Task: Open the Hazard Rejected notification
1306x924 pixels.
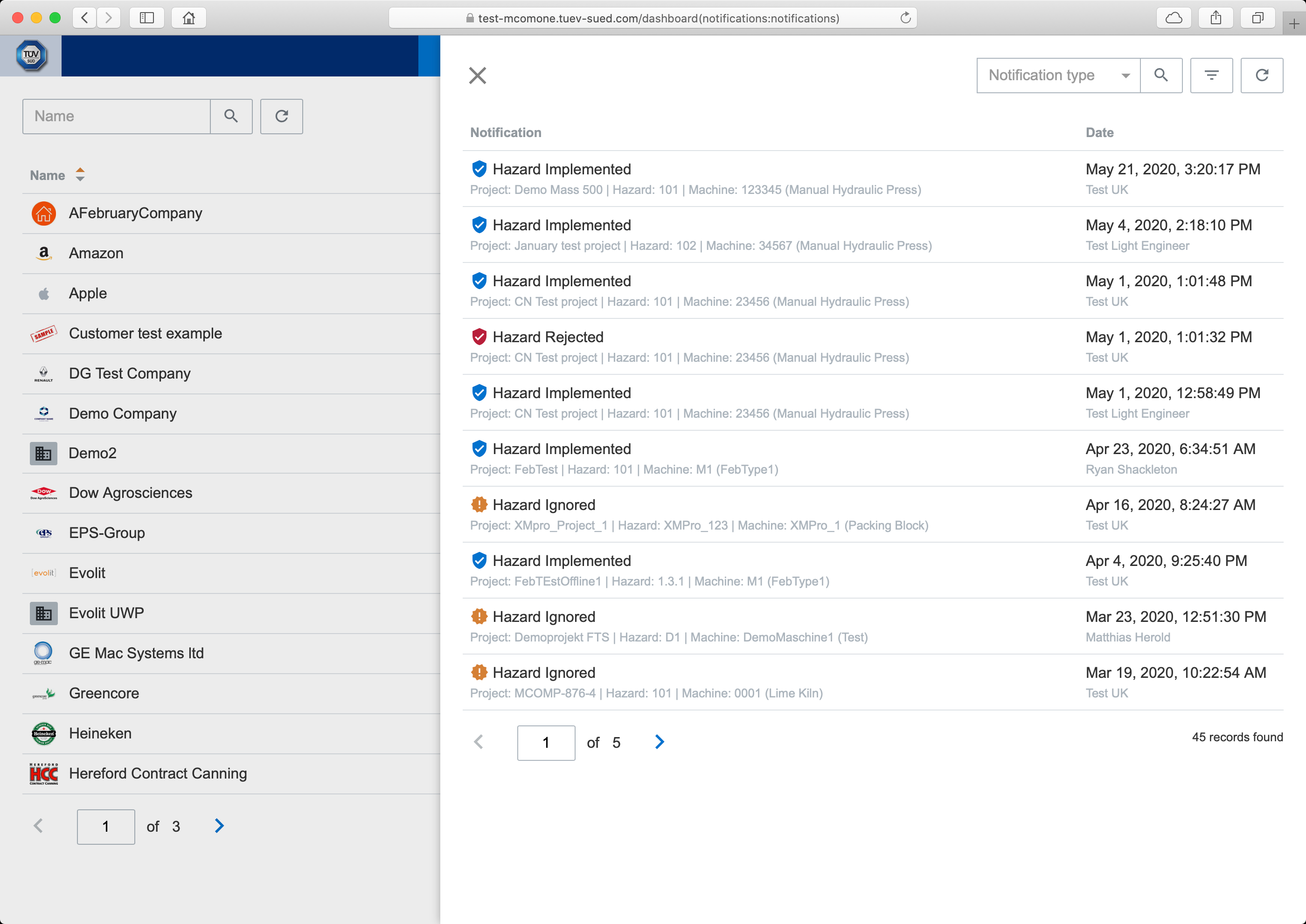Action: pyautogui.click(x=548, y=337)
